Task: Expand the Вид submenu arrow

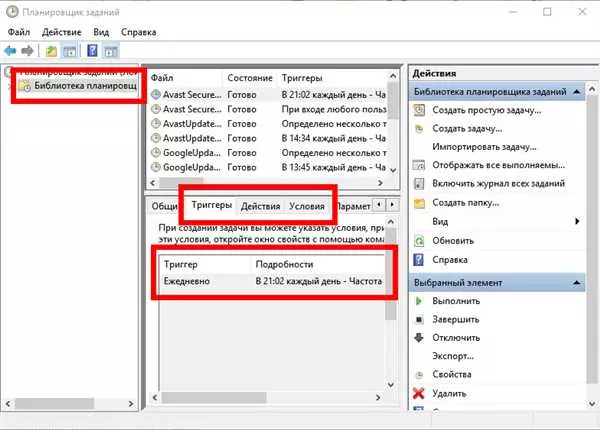Action: 577,221
